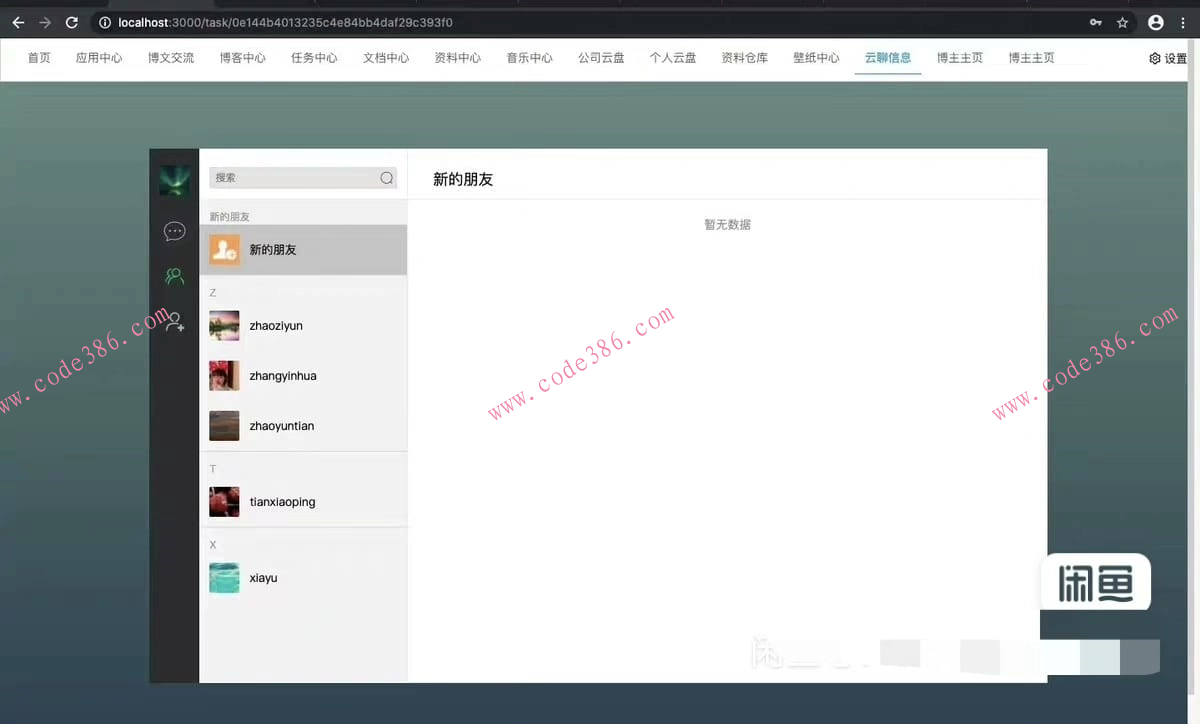Bookmark this page with star icon
This screenshot has width=1200, height=724.
click(1123, 22)
